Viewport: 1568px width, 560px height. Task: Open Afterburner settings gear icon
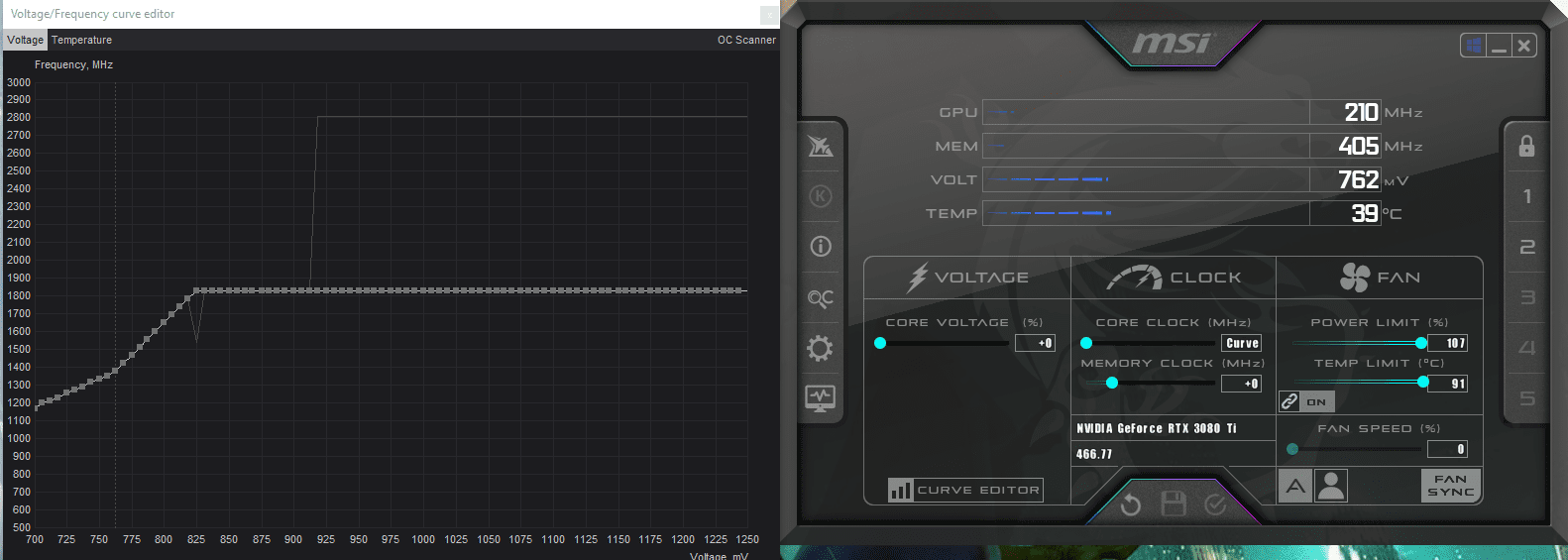click(x=821, y=348)
